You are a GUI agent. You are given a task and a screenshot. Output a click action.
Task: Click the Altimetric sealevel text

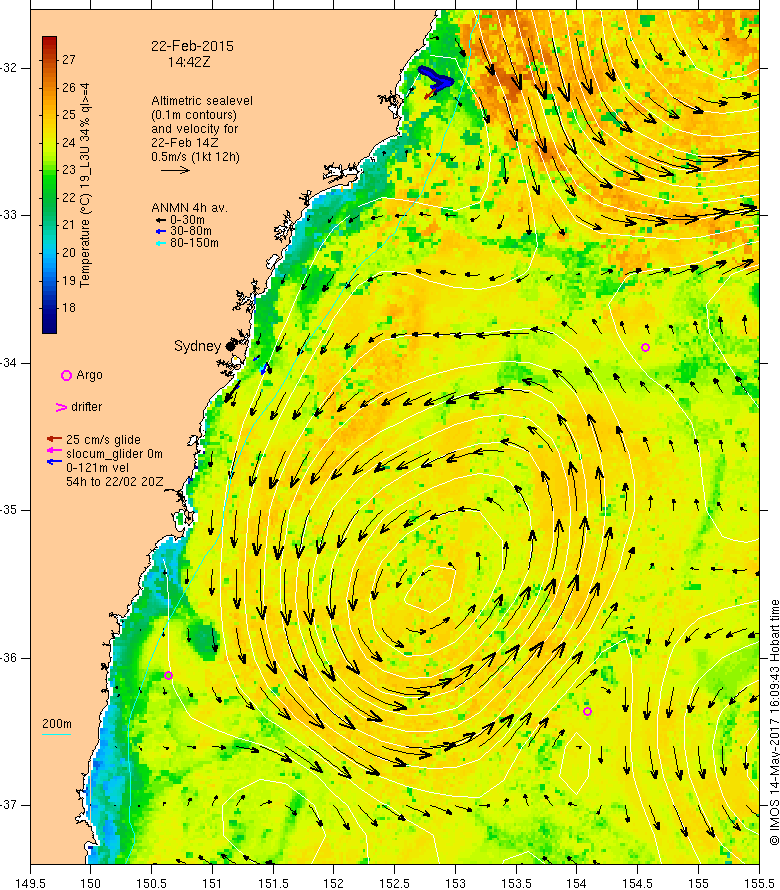(202, 101)
